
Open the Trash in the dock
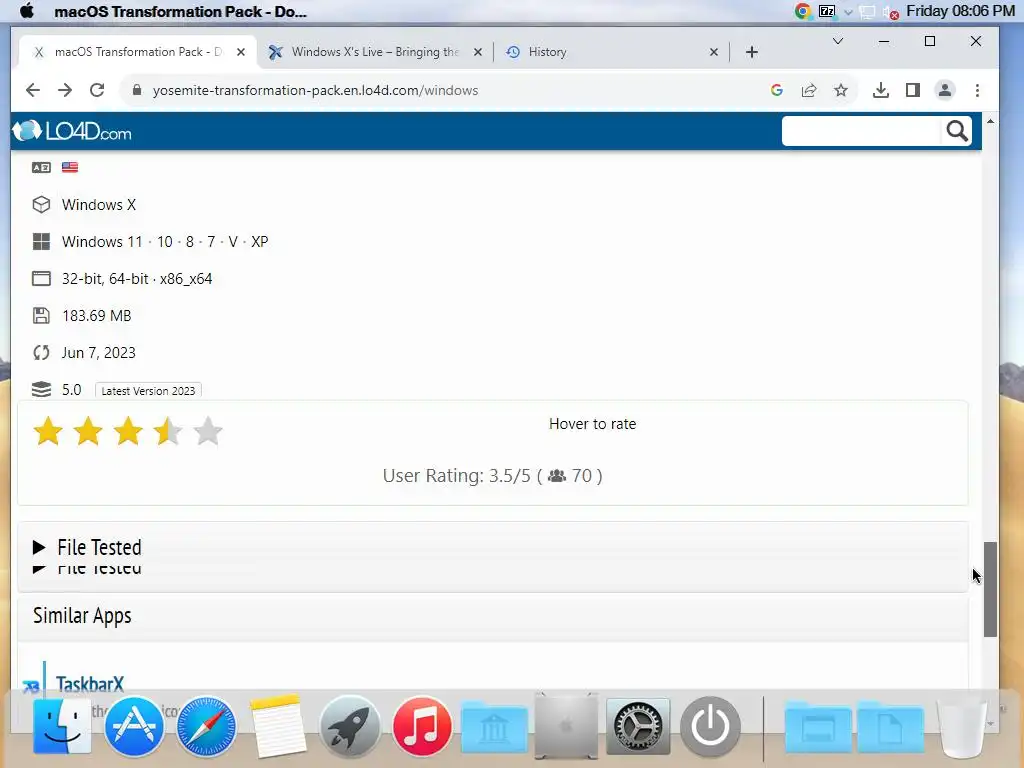coord(961,728)
